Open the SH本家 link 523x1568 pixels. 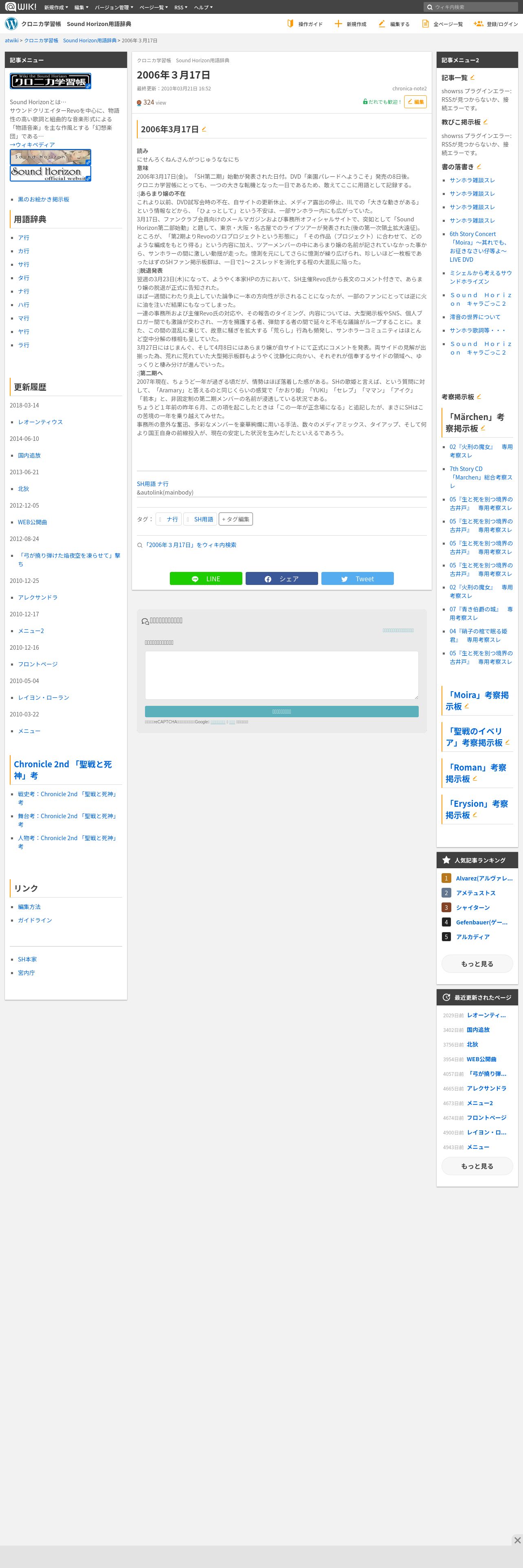(27, 959)
